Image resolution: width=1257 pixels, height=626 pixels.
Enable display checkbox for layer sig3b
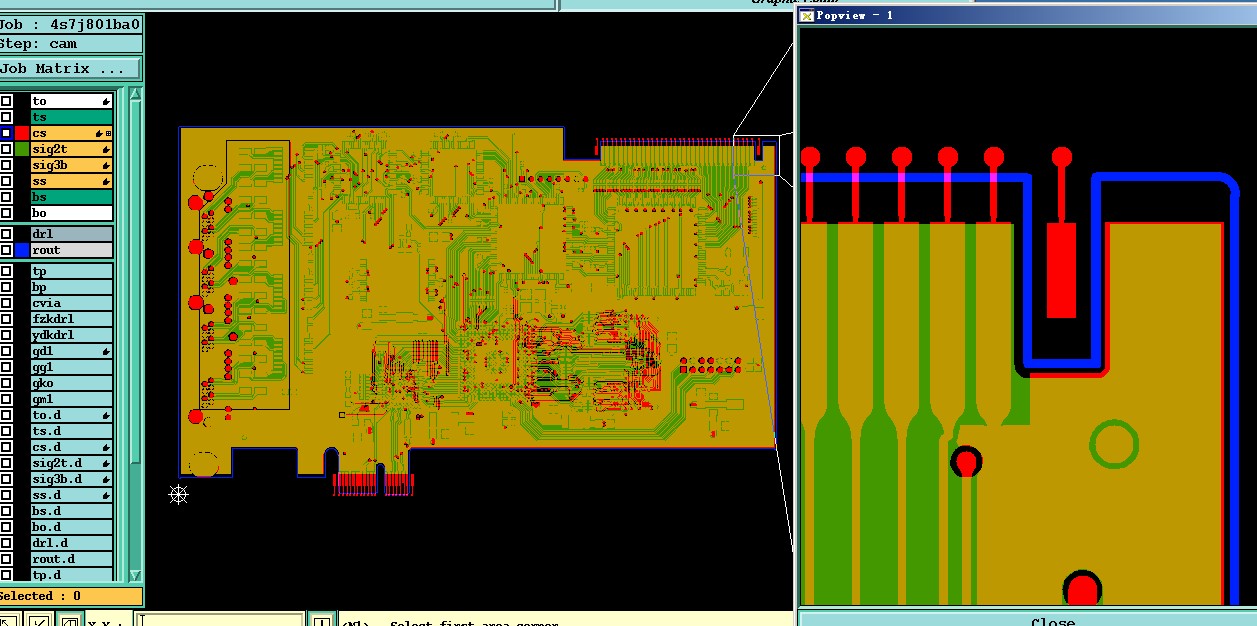pyautogui.click(x=6, y=165)
